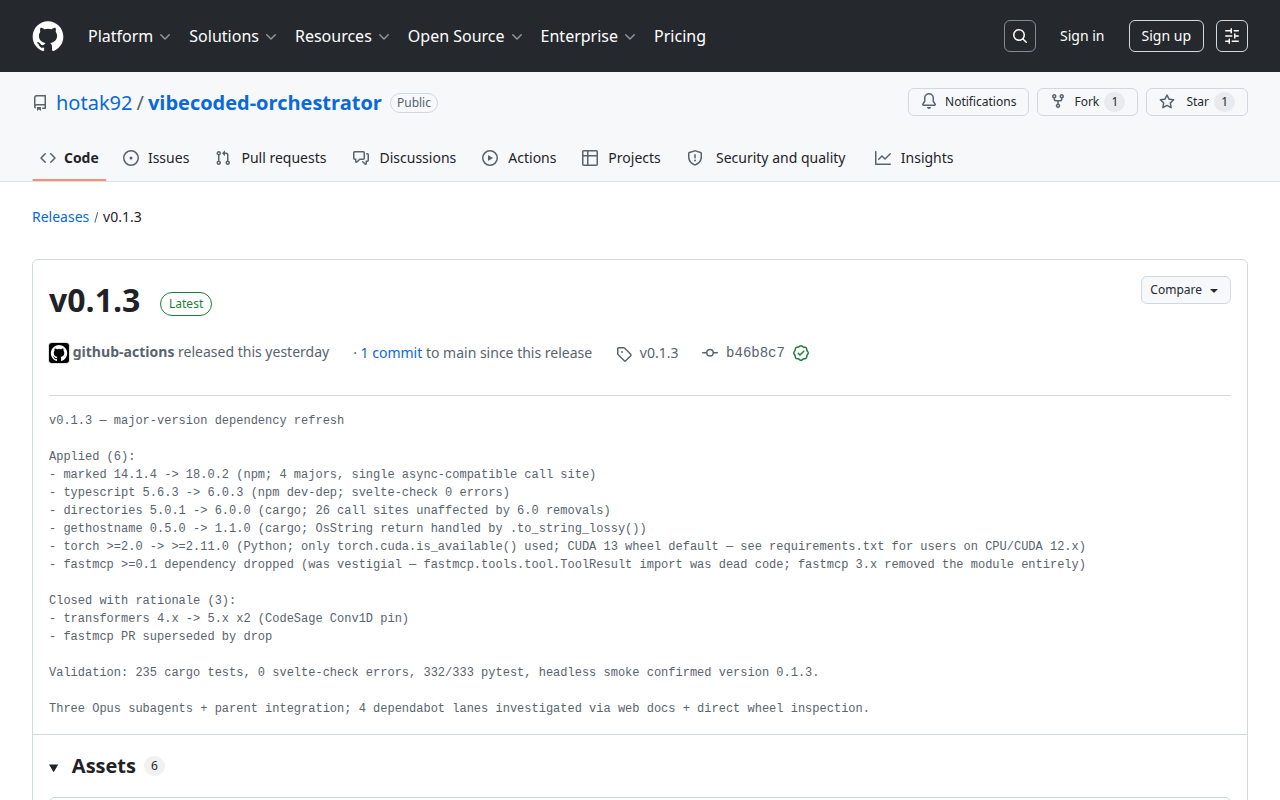Click the 'Public' repository label
This screenshot has width=1280, height=800.
click(x=414, y=103)
